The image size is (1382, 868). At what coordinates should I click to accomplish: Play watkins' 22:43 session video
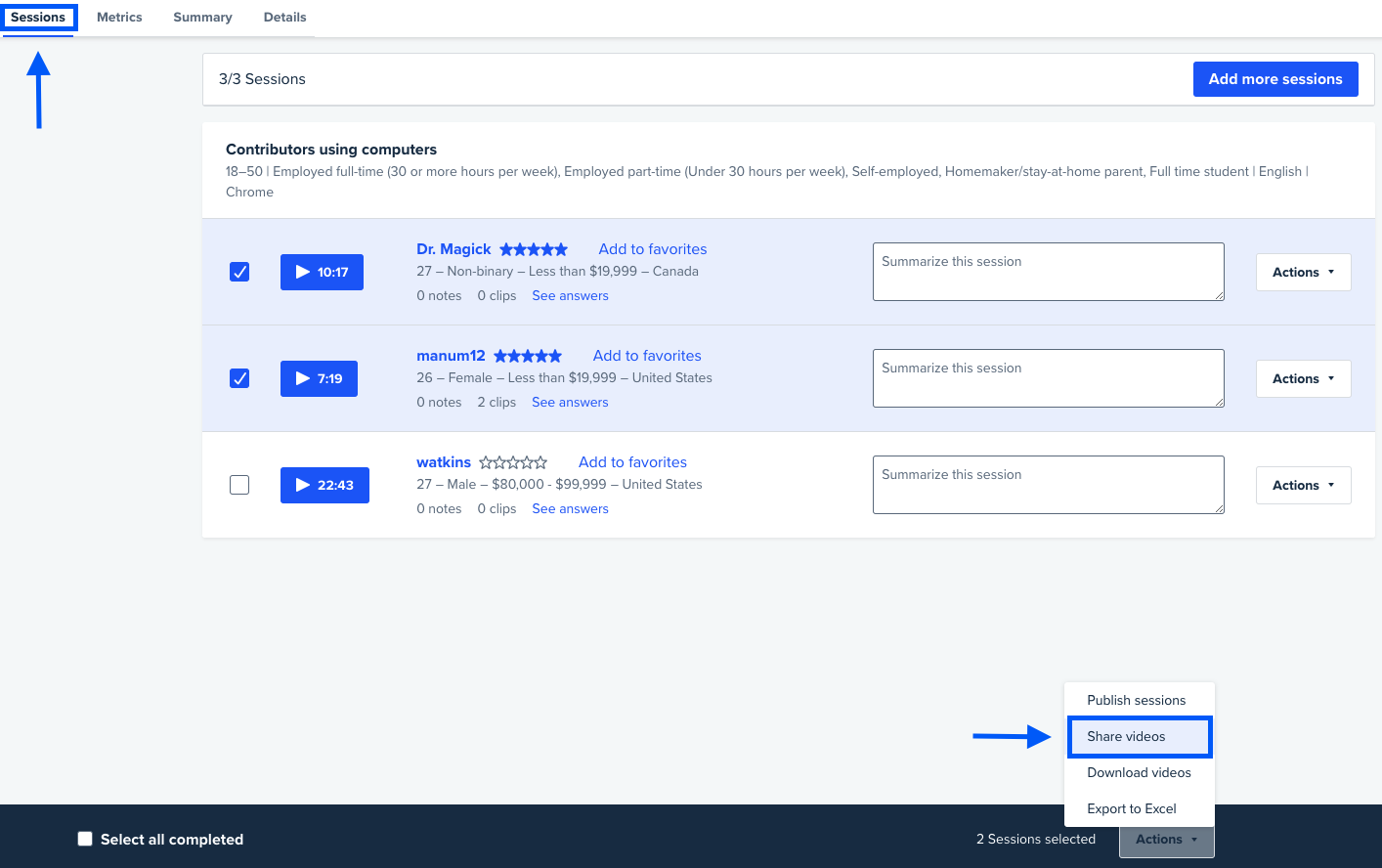point(324,485)
